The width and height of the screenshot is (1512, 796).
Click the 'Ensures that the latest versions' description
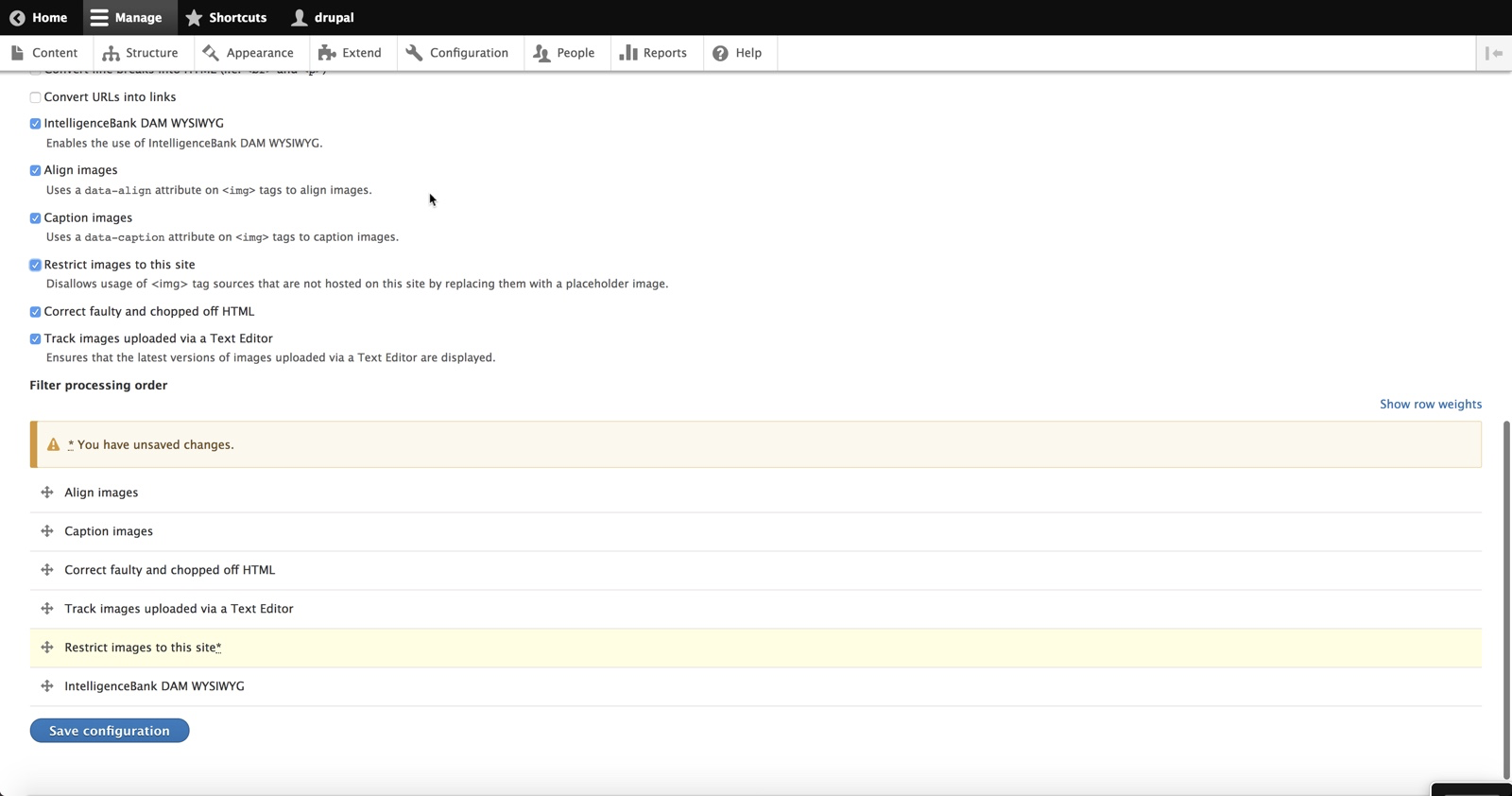coord(271,358)
